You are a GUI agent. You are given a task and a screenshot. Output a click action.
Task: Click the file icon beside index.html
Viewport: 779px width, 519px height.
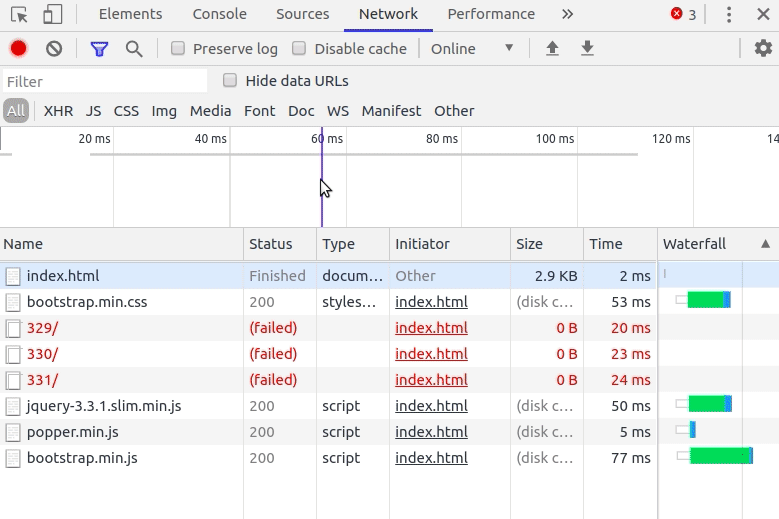tap(13, 276)
